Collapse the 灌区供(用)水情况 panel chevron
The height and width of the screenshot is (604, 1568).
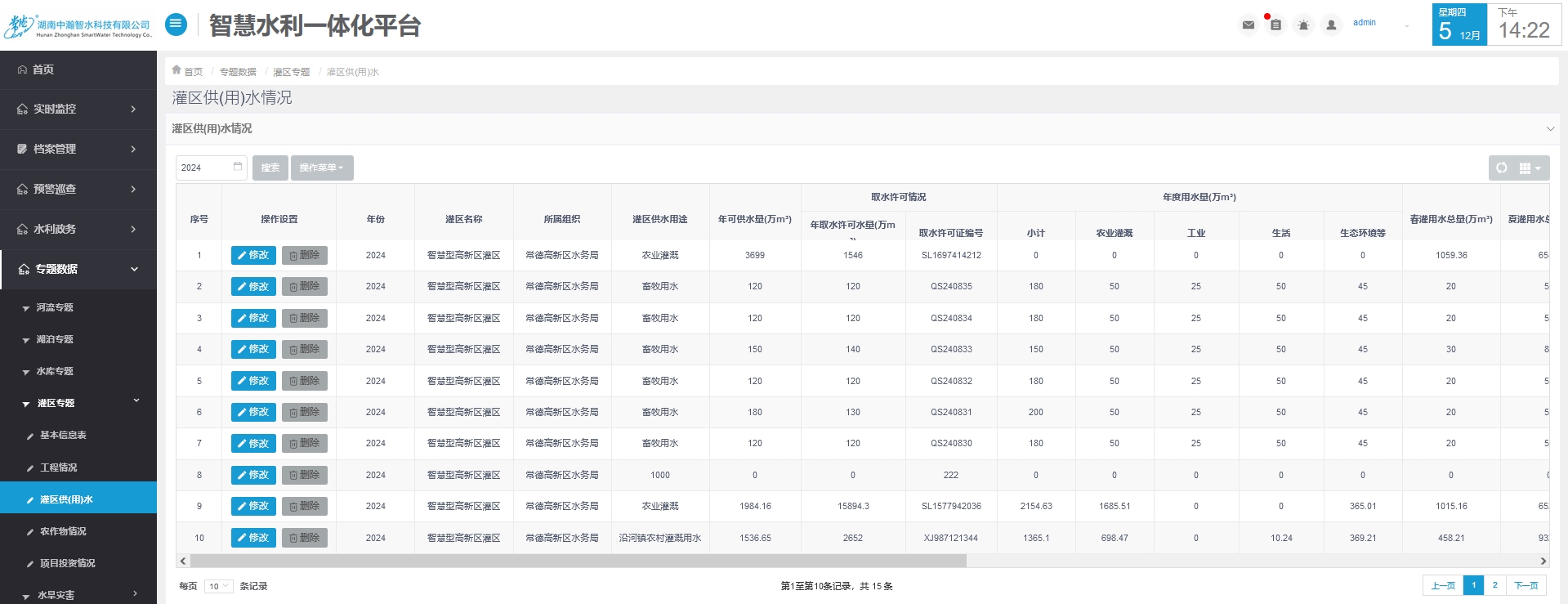(1550, 128)
